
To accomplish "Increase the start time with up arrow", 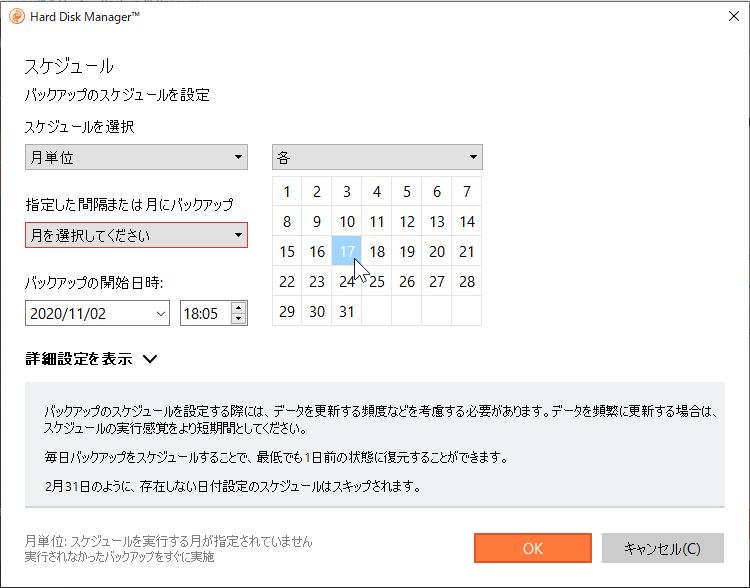I will [x=238, y=307].
